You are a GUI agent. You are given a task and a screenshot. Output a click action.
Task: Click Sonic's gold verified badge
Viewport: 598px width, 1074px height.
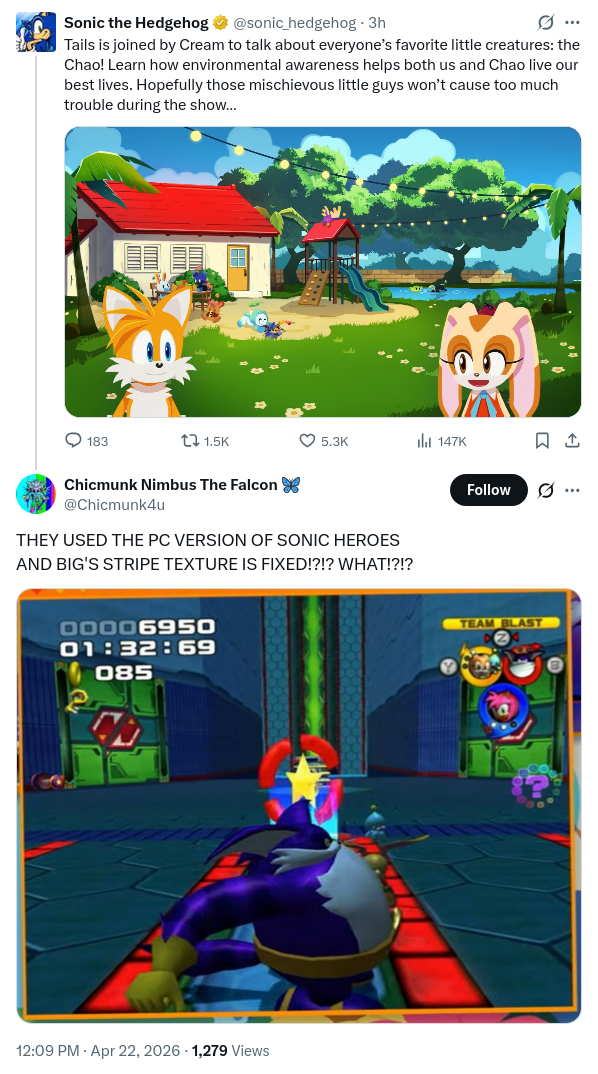[x=220, y=23]
